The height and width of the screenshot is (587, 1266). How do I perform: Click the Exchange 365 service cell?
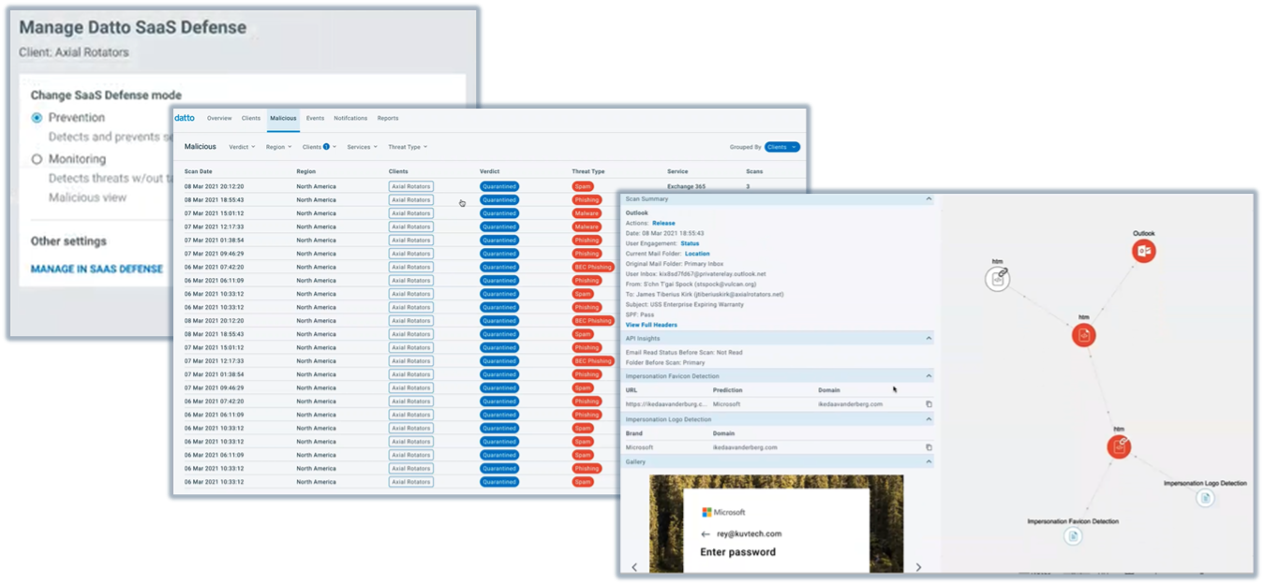(x=686, y=186)
